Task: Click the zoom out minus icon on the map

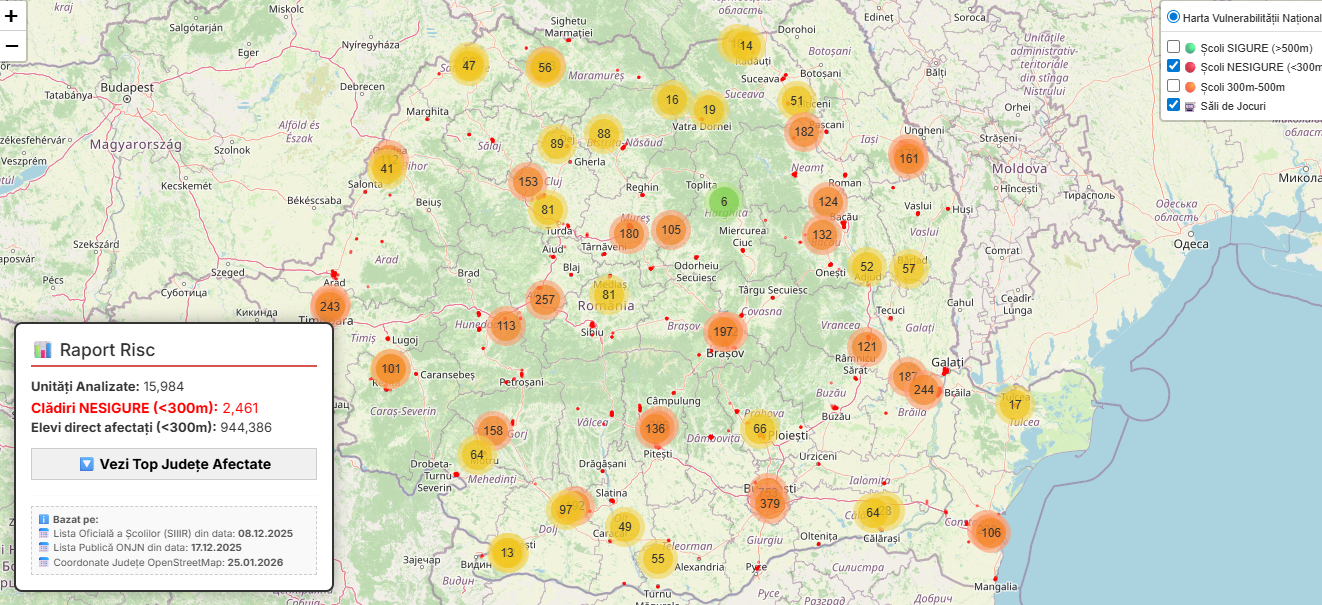Action: coord(11,46)
